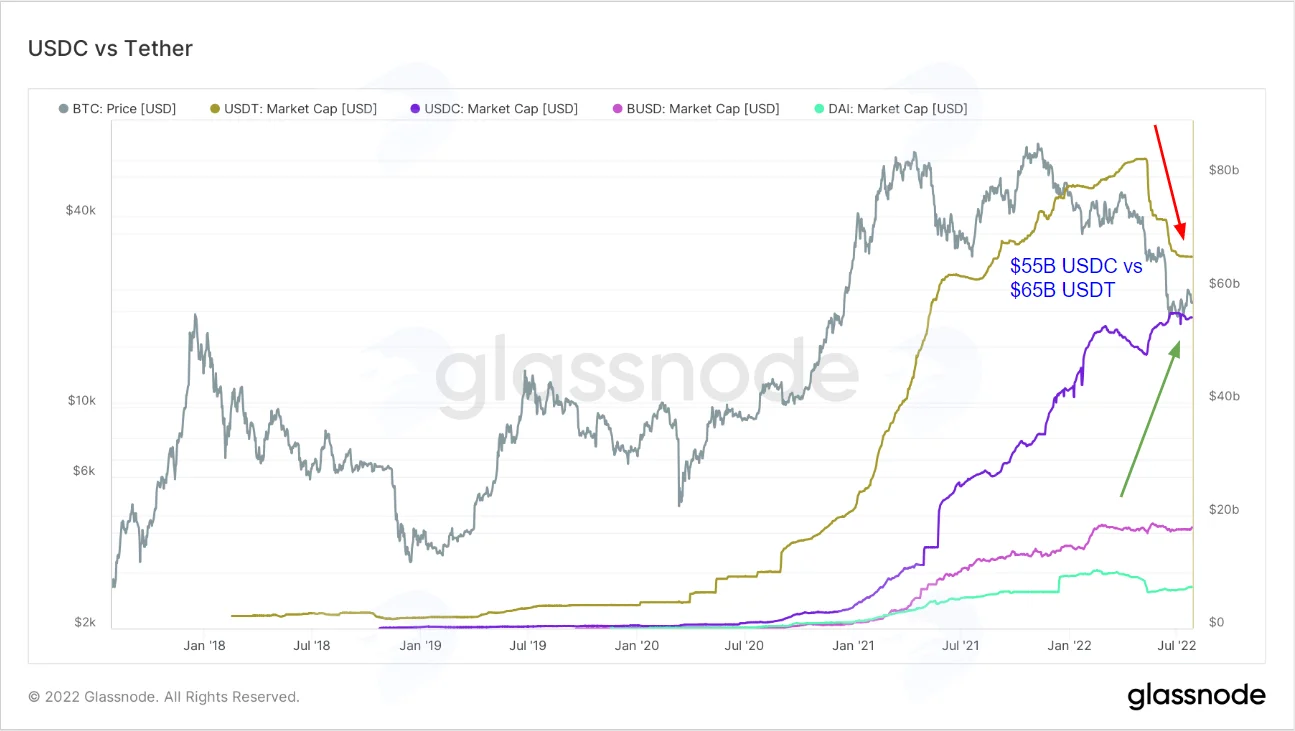The image size is (1295, 731).
Task: Click the glassnode logo at bottom right
Action: [1197, 696]
